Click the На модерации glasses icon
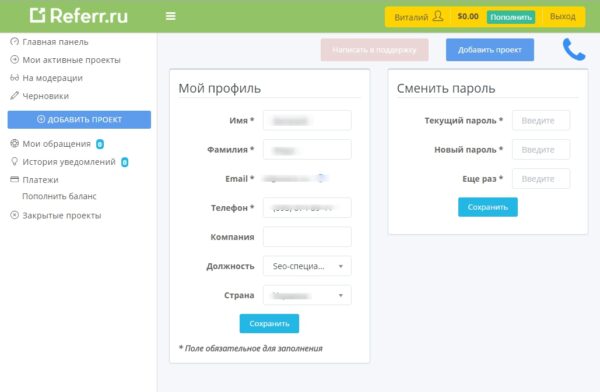This screenshot has width=600, height=392. pyautogui.click(x=15, y=78)
